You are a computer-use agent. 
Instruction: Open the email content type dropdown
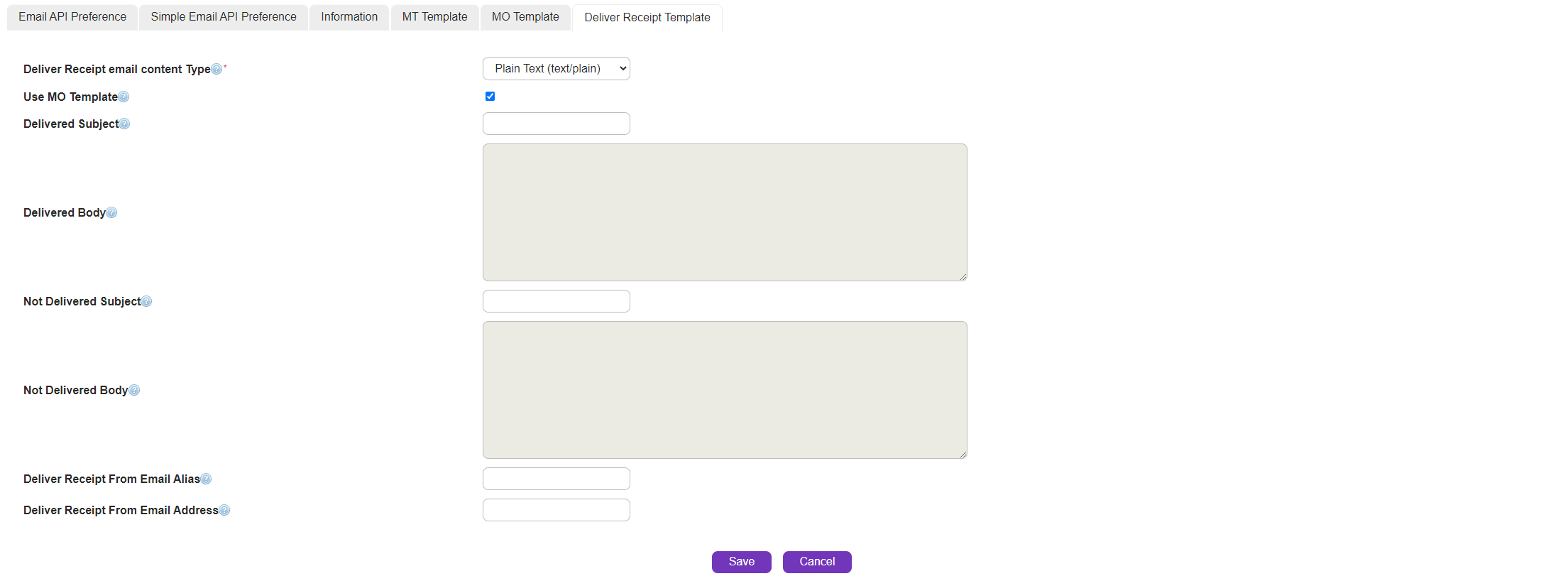(x=556, y=69)
